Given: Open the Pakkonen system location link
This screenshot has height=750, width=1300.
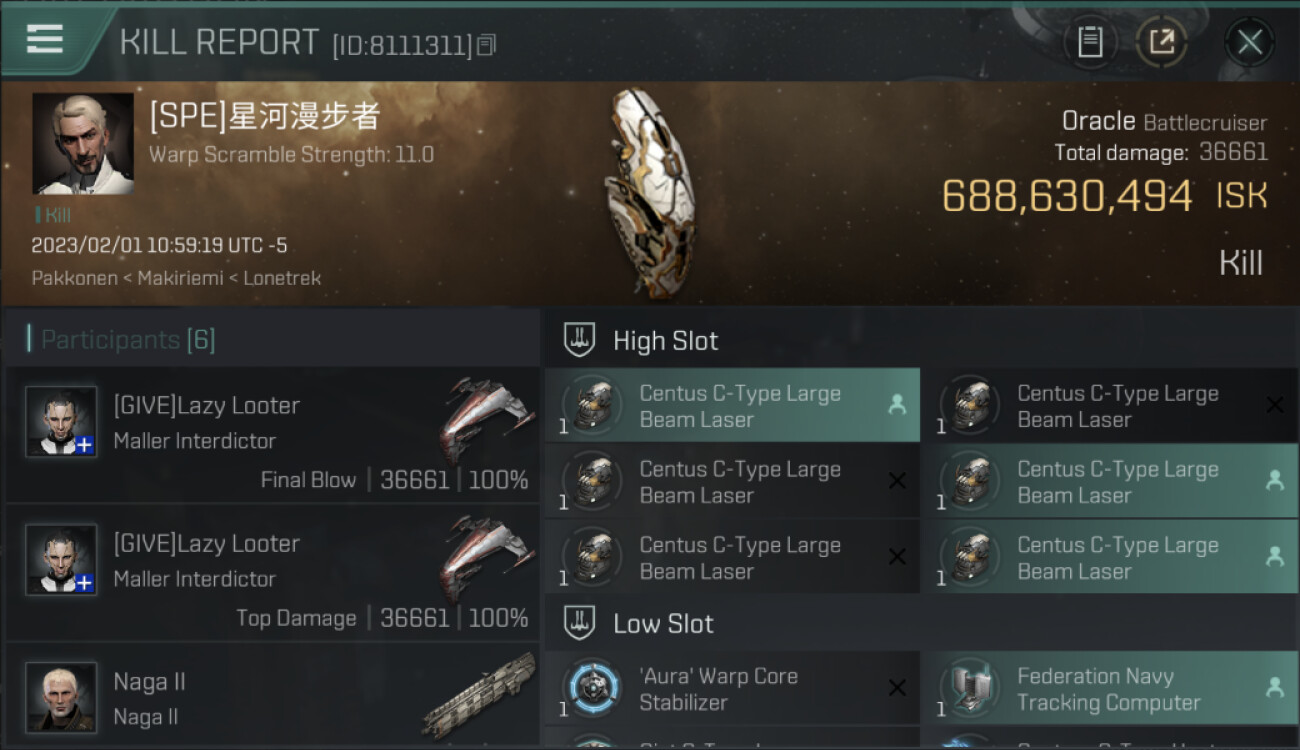Looking at the screenshot, I should 74,278.
